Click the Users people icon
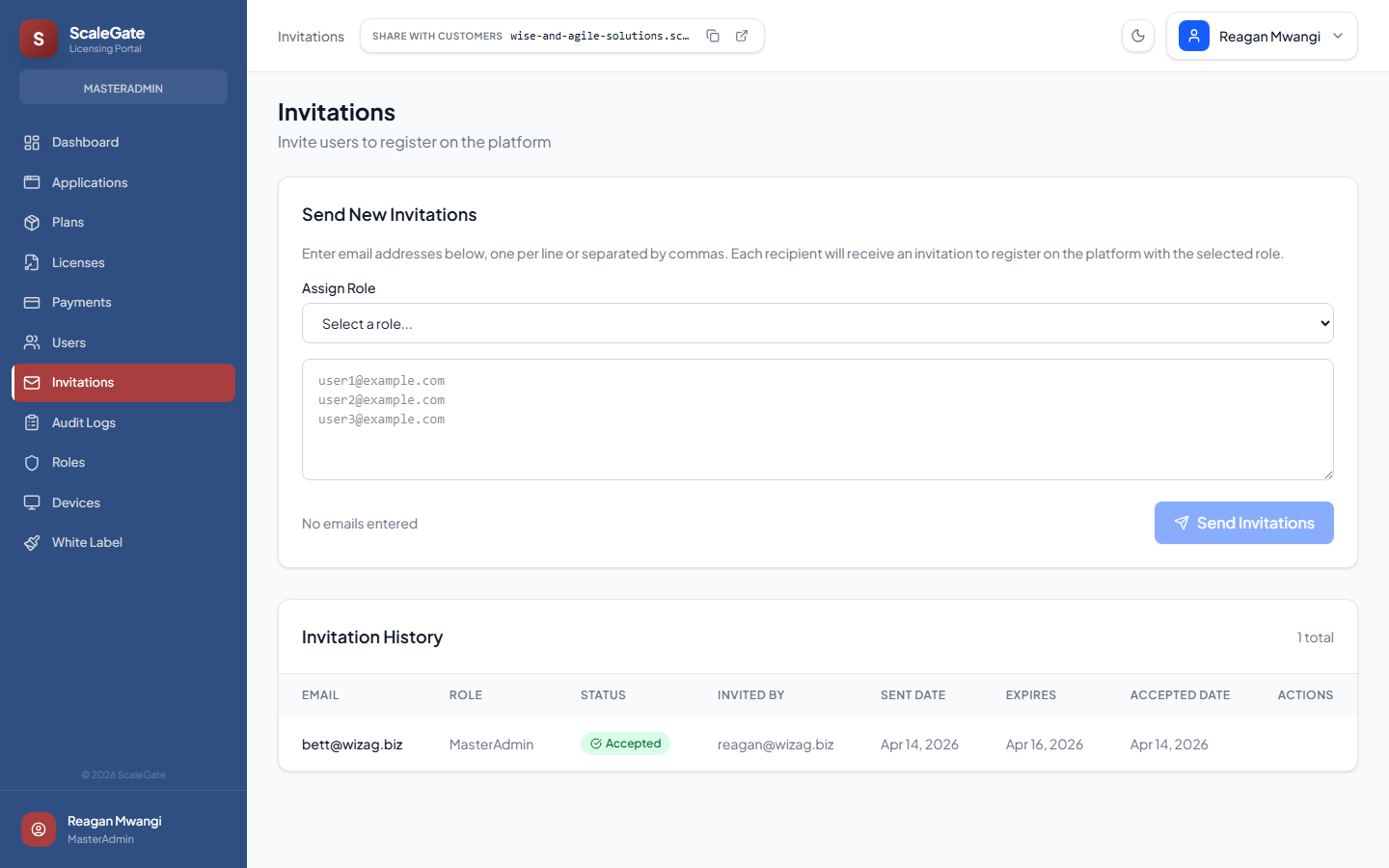 coord(32,342)
